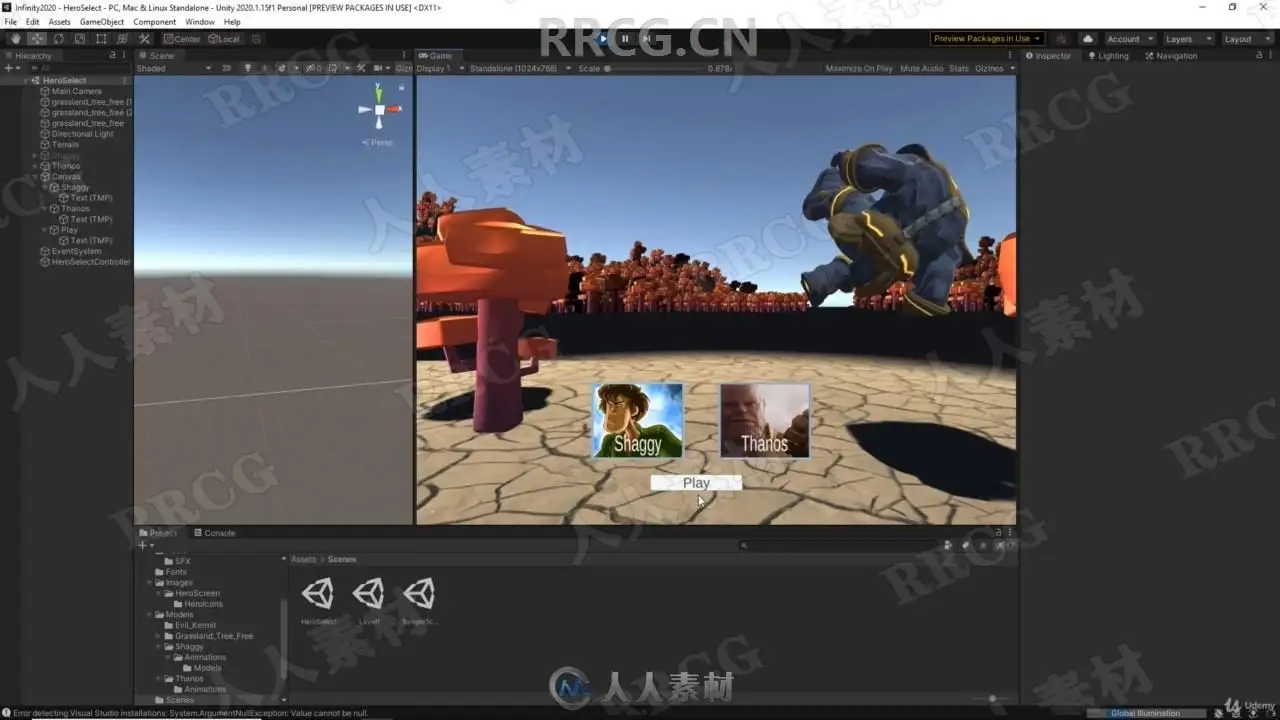Screen dimensions: 1280x720
Task: Step one frame forward
Action: pyautogui.click(x=647, y=39)
